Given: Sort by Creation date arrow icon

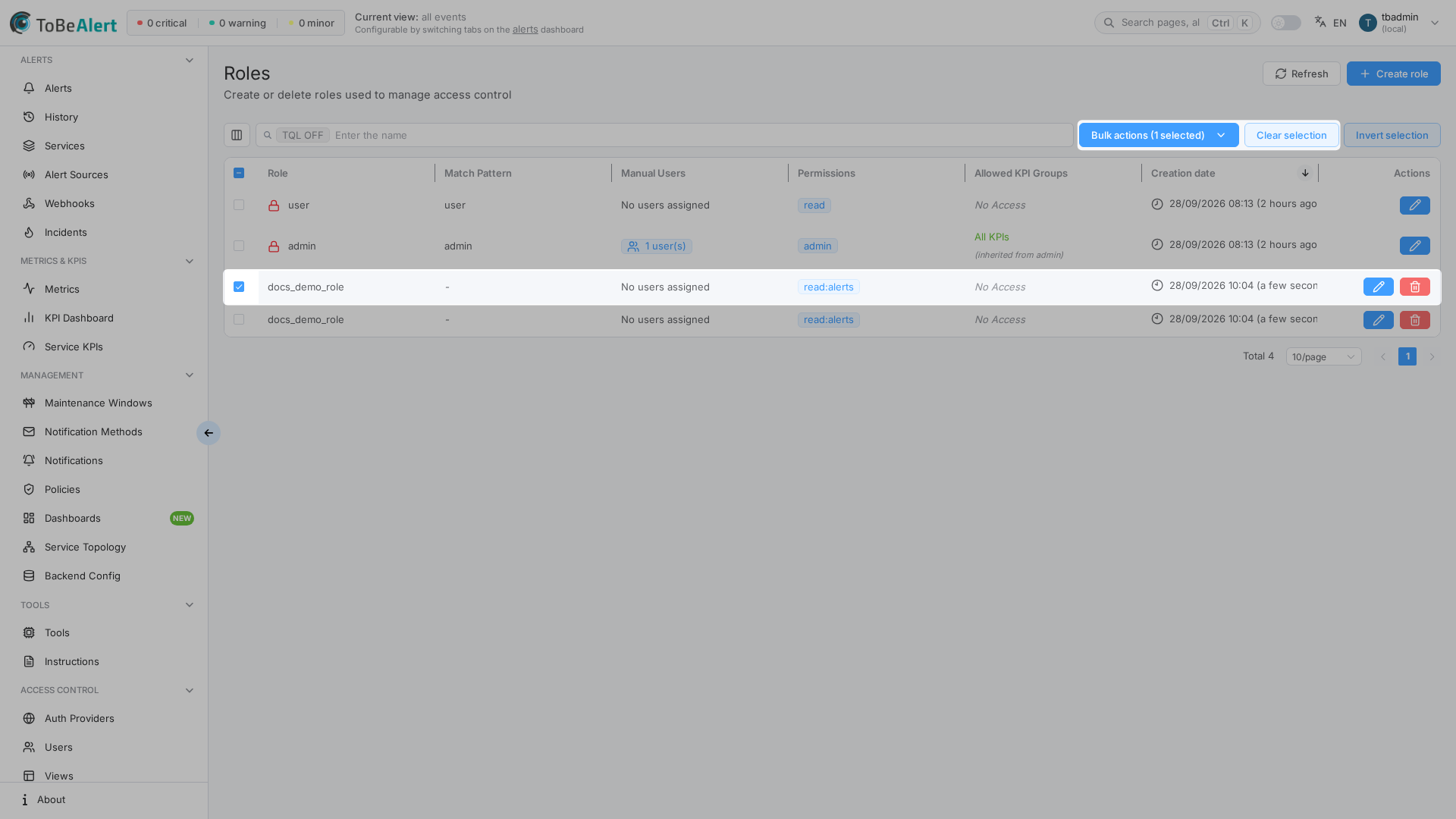Looking at the screenshot, I should pyautogui.click(x=1305, y=173).
